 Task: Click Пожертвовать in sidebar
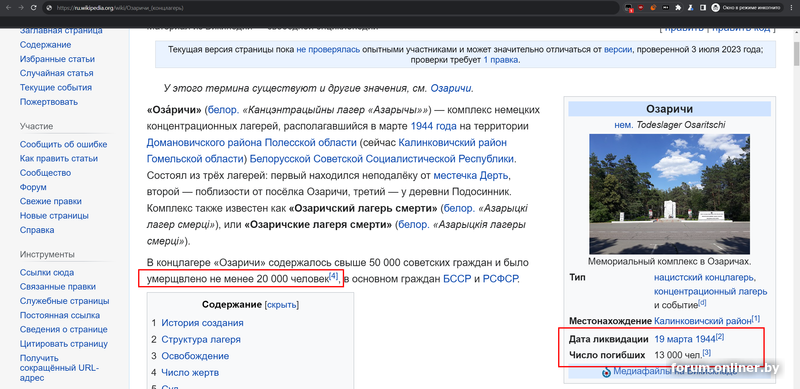point(49,102)
